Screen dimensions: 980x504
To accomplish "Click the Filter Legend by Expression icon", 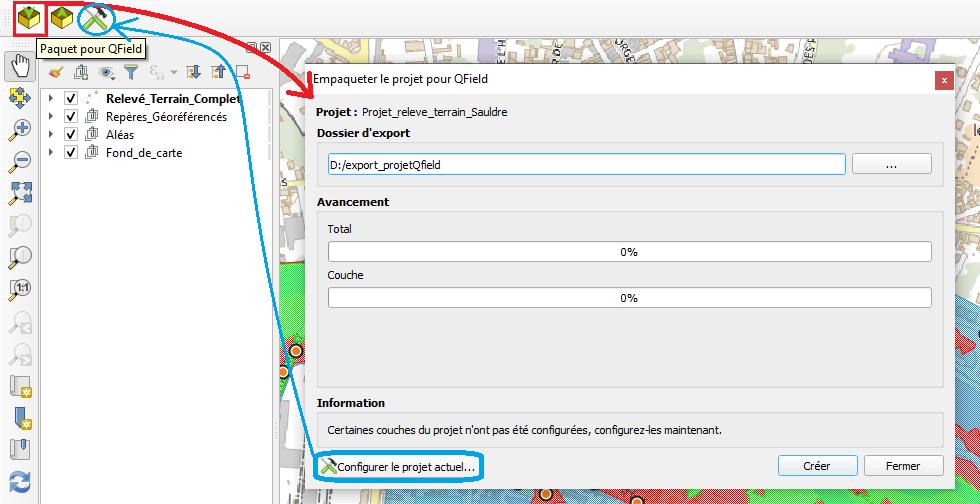I will pyautogui.click(x=156, y=73).
